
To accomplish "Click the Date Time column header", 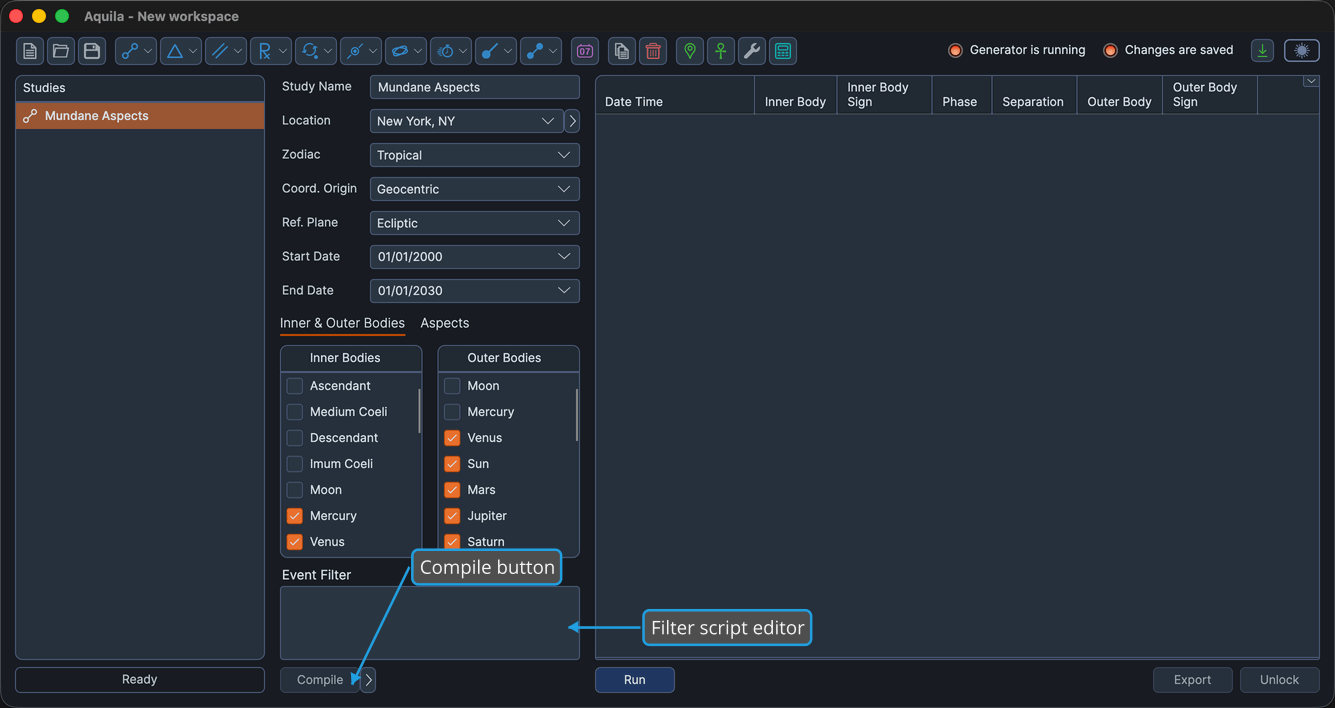I will (675, 95).
